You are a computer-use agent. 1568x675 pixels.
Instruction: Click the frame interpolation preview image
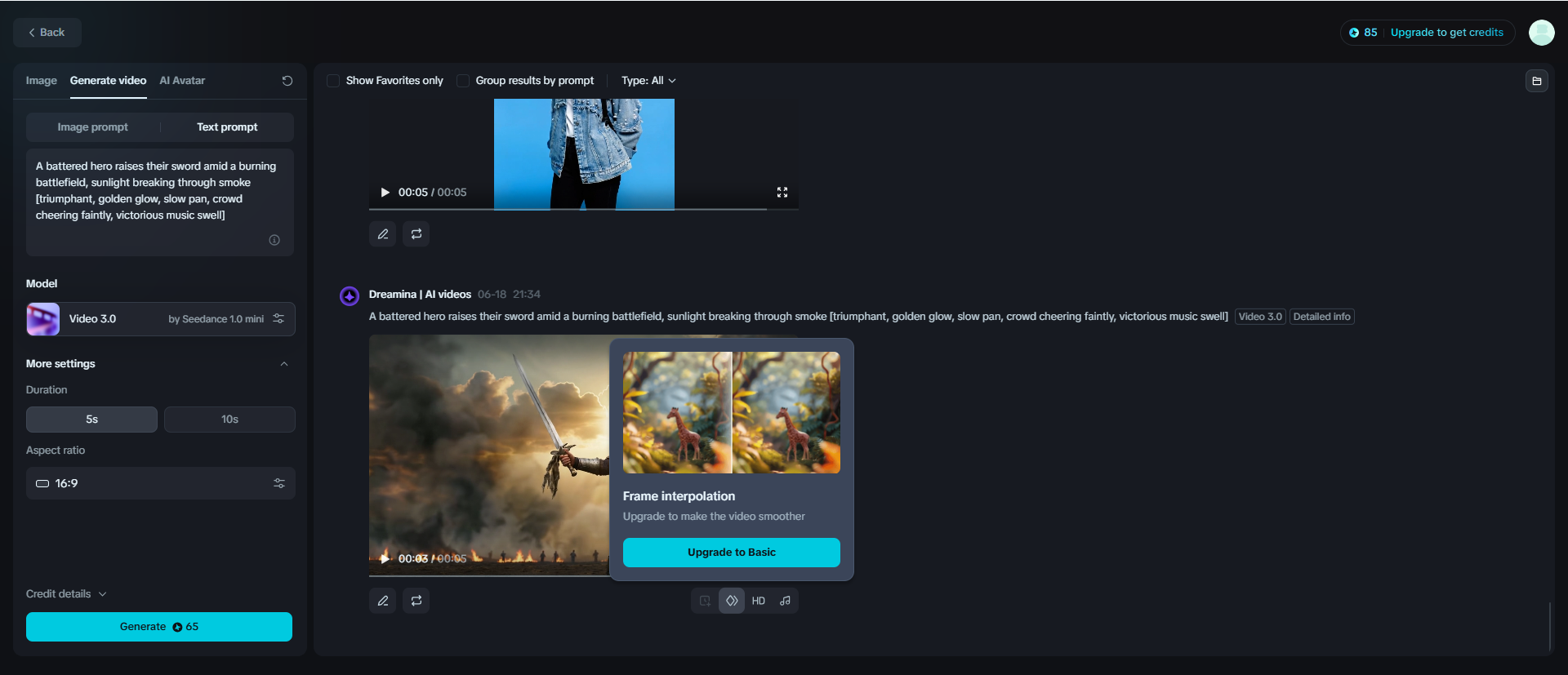coord(732,413)
